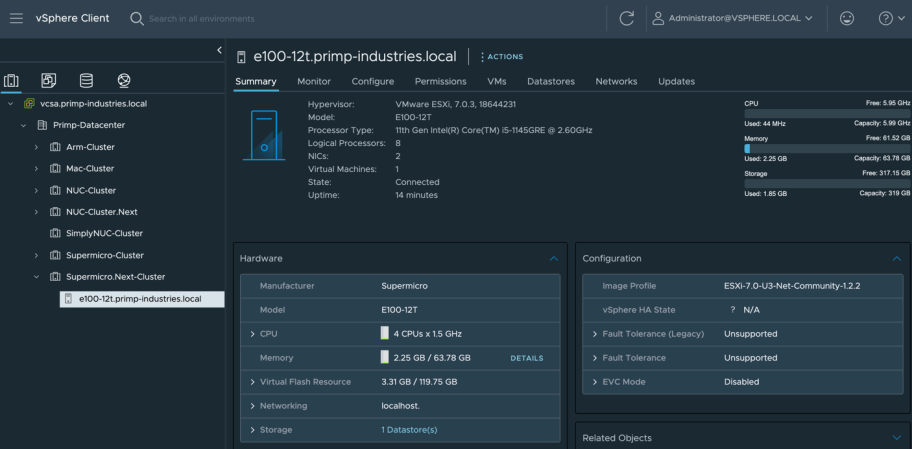Click the NUC-Cluster cluster icon
Screen dimensions: 912x449
(55, 190)
